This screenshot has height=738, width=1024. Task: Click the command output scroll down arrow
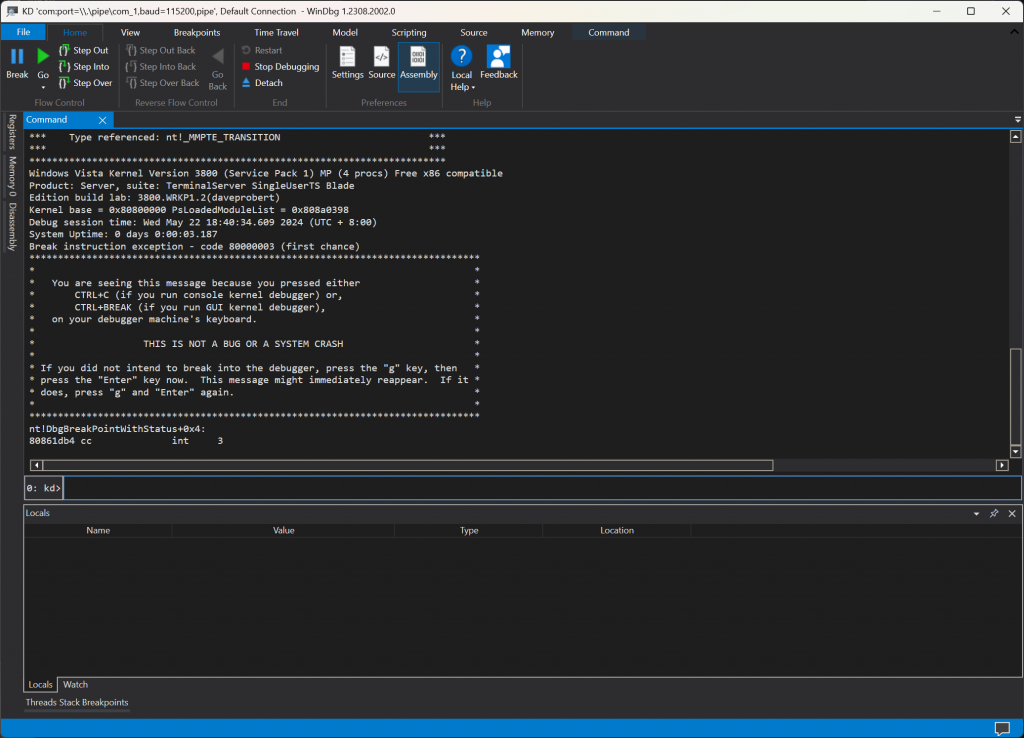point(1015,451)
